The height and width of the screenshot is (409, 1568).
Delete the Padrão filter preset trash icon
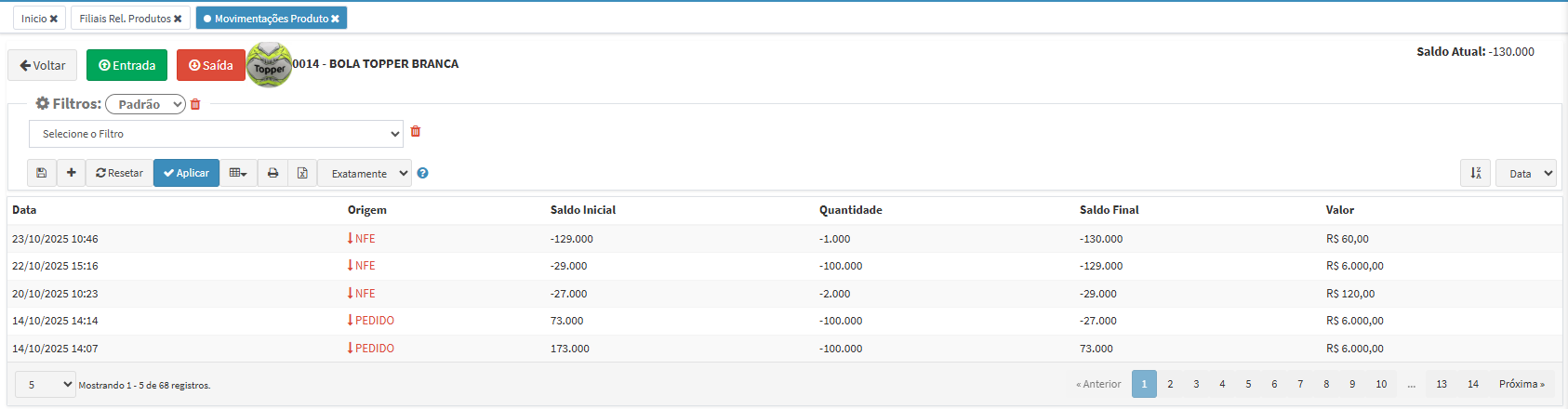pyautogui.click(x=195, y=104)
